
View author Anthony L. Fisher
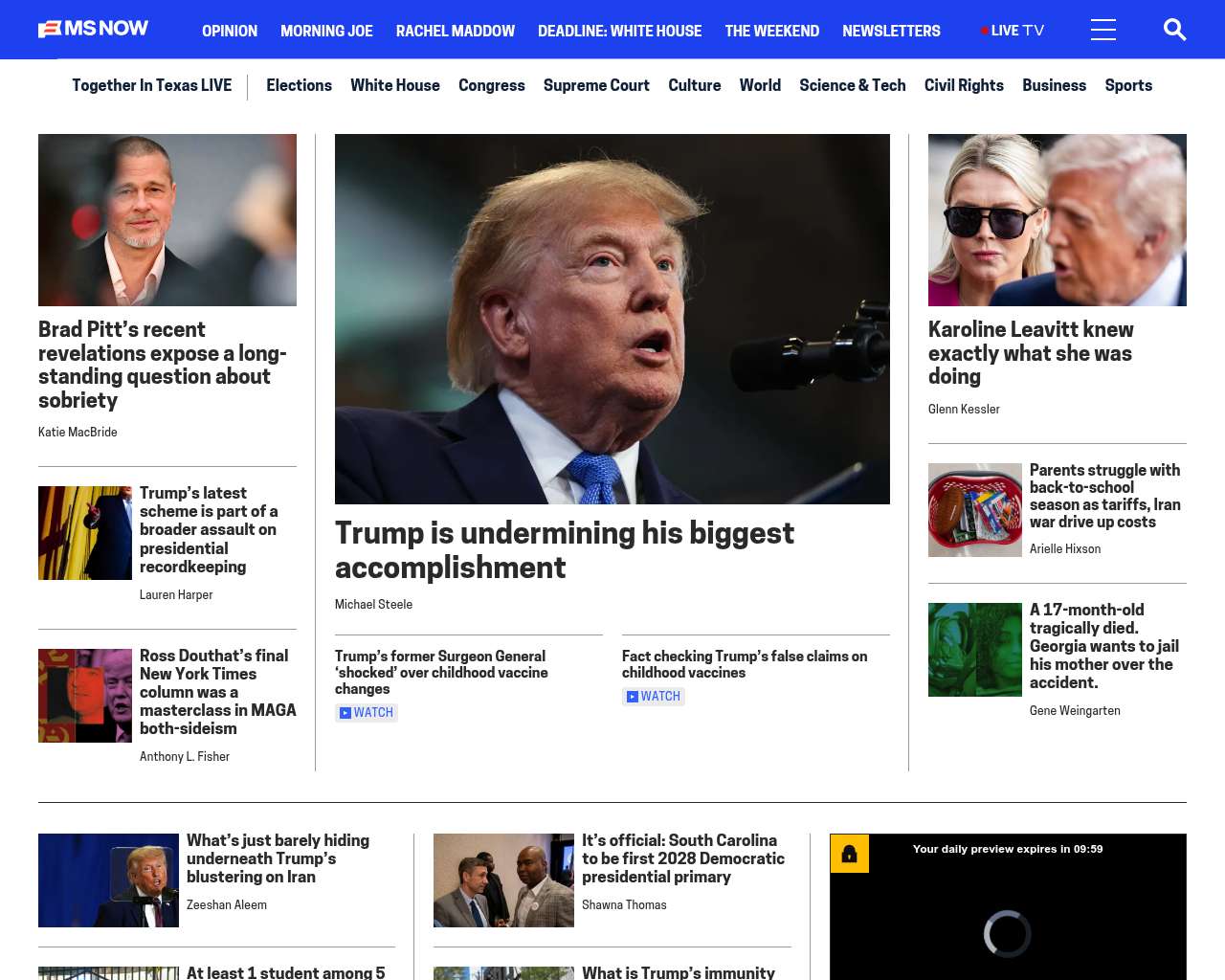185,757
